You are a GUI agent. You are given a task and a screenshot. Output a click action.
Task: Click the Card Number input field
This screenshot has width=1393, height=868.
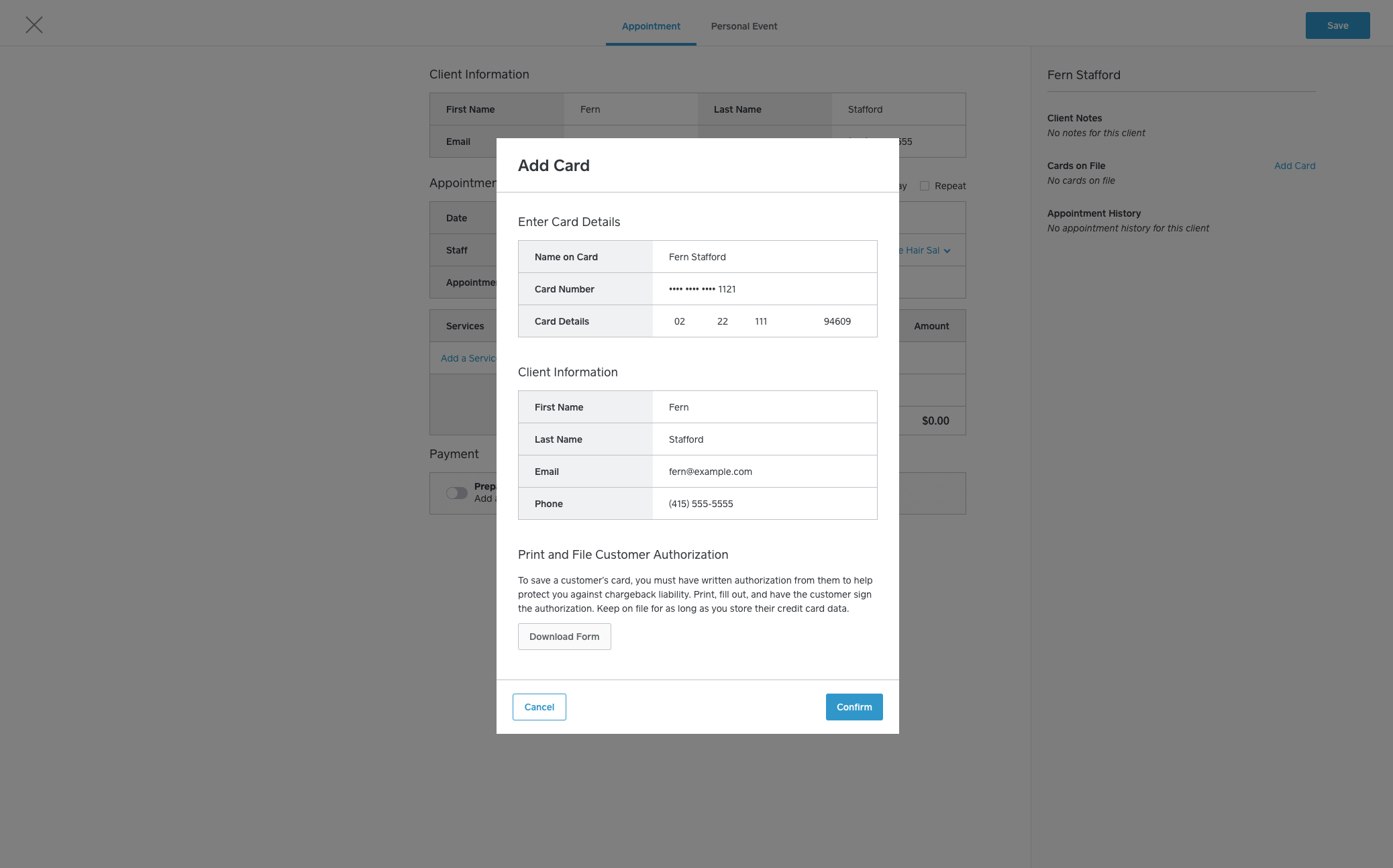point(765,288)
